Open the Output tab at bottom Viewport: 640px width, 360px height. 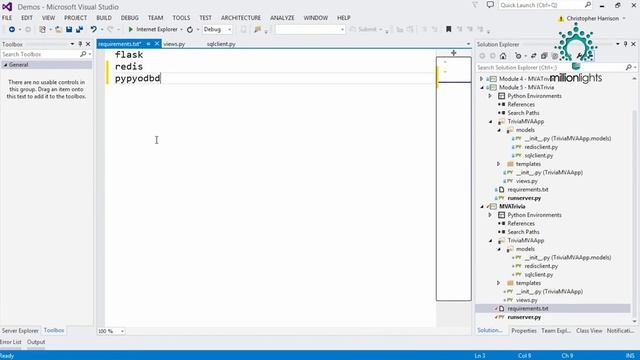tap(36, 342)
